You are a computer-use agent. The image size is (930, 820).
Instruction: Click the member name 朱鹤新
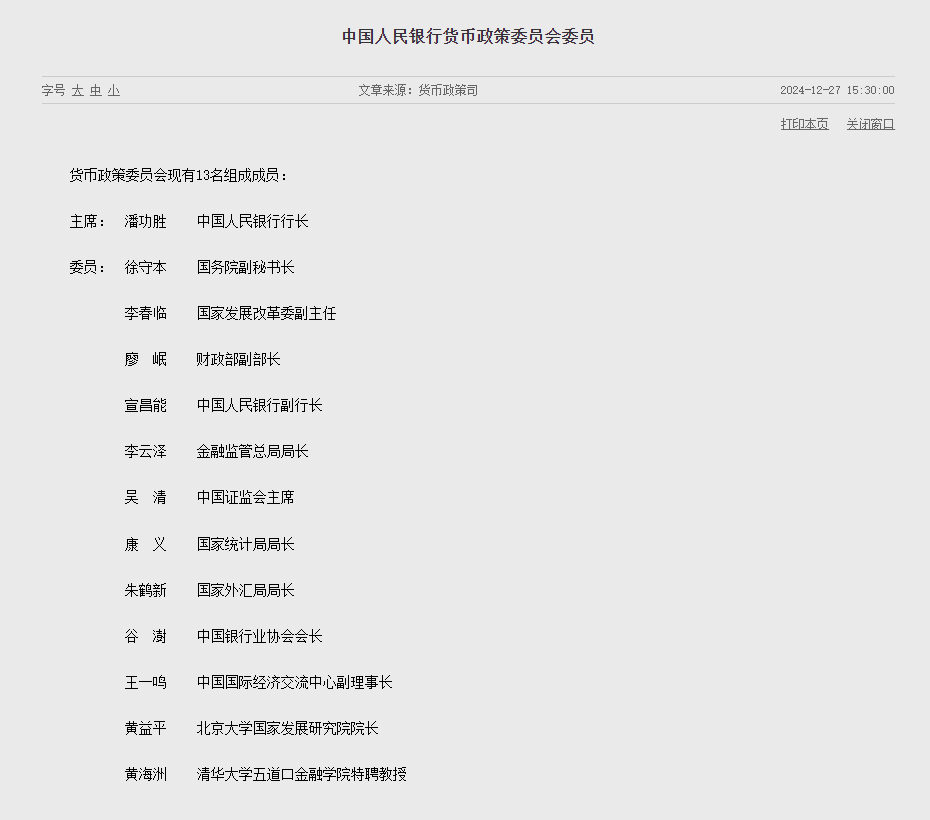point(145,591)
